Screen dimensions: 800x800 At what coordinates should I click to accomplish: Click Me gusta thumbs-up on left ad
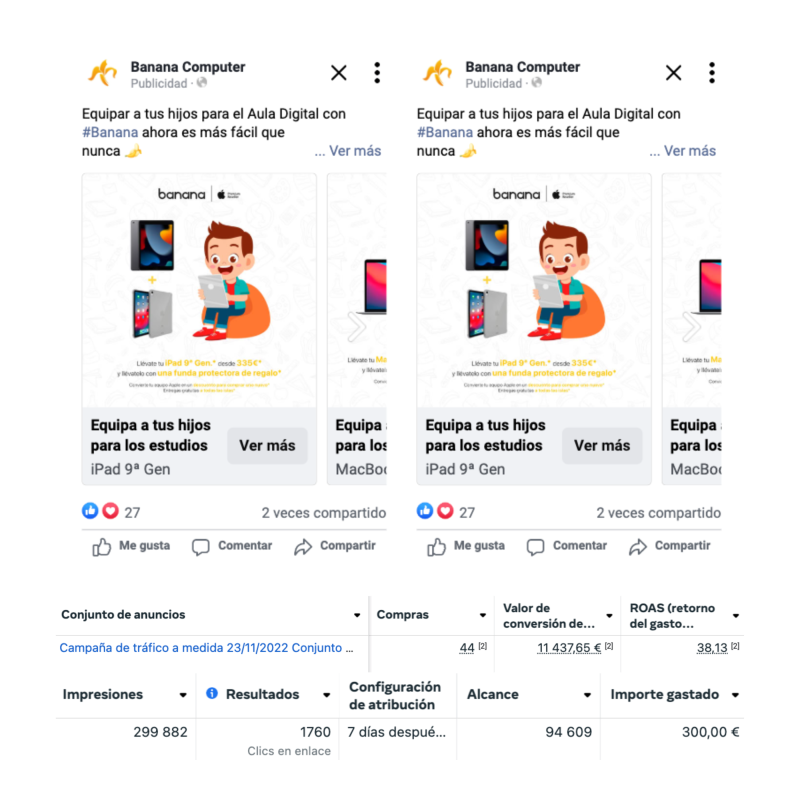tap(102, 547)
